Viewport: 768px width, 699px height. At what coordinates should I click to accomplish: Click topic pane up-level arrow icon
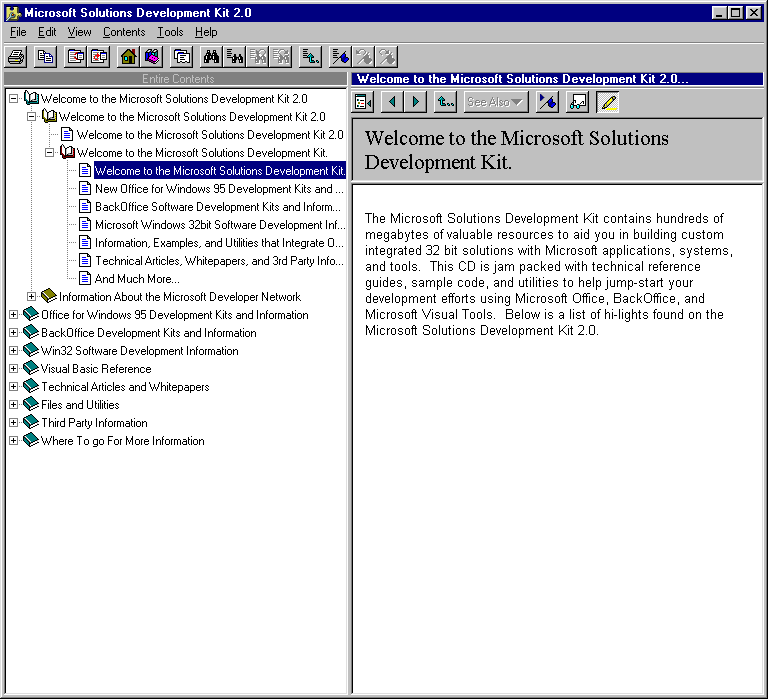click(446, 102)
